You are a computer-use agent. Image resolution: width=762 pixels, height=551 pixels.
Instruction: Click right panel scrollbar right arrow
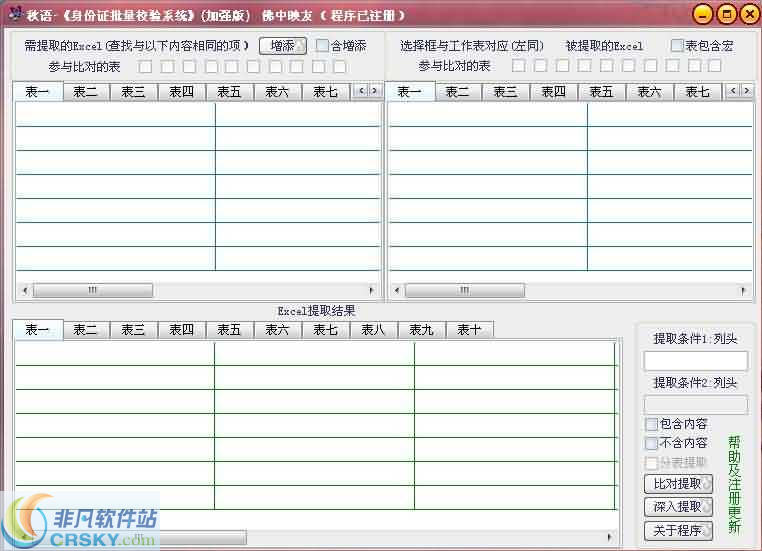coord(744,290)
